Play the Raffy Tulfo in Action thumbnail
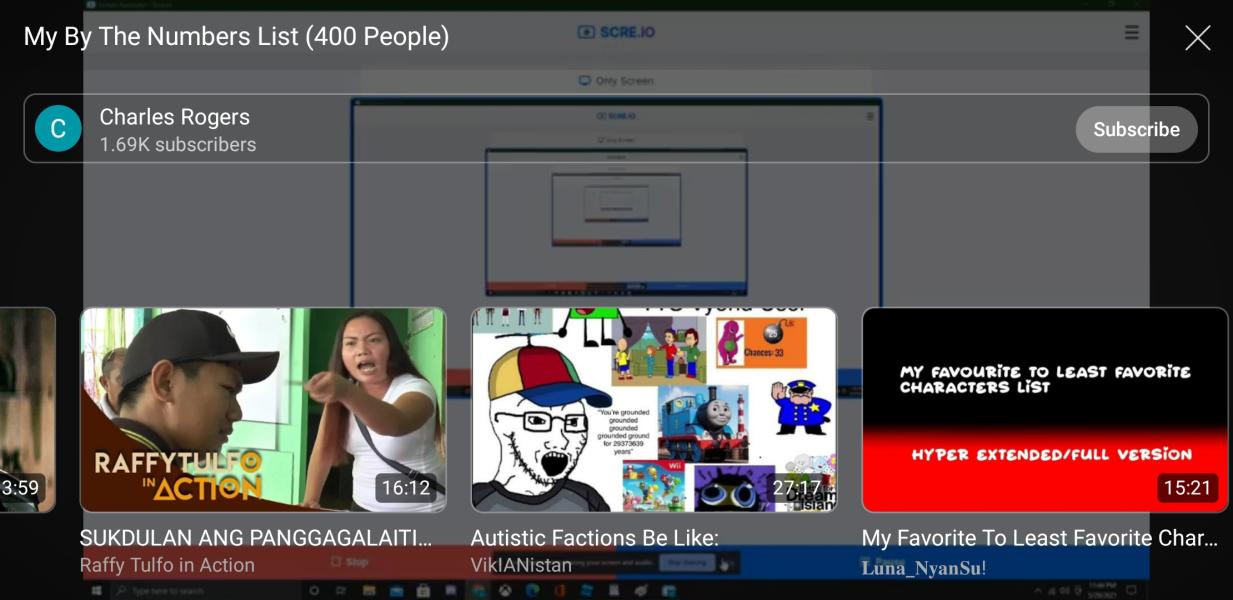This screenshot has height=600, width=1233. pyautogui.click(x=263, y=410)
